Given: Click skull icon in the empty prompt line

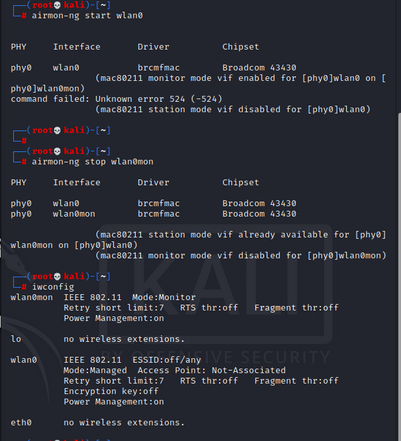Looking at the screenshot, I should [57, 130].
